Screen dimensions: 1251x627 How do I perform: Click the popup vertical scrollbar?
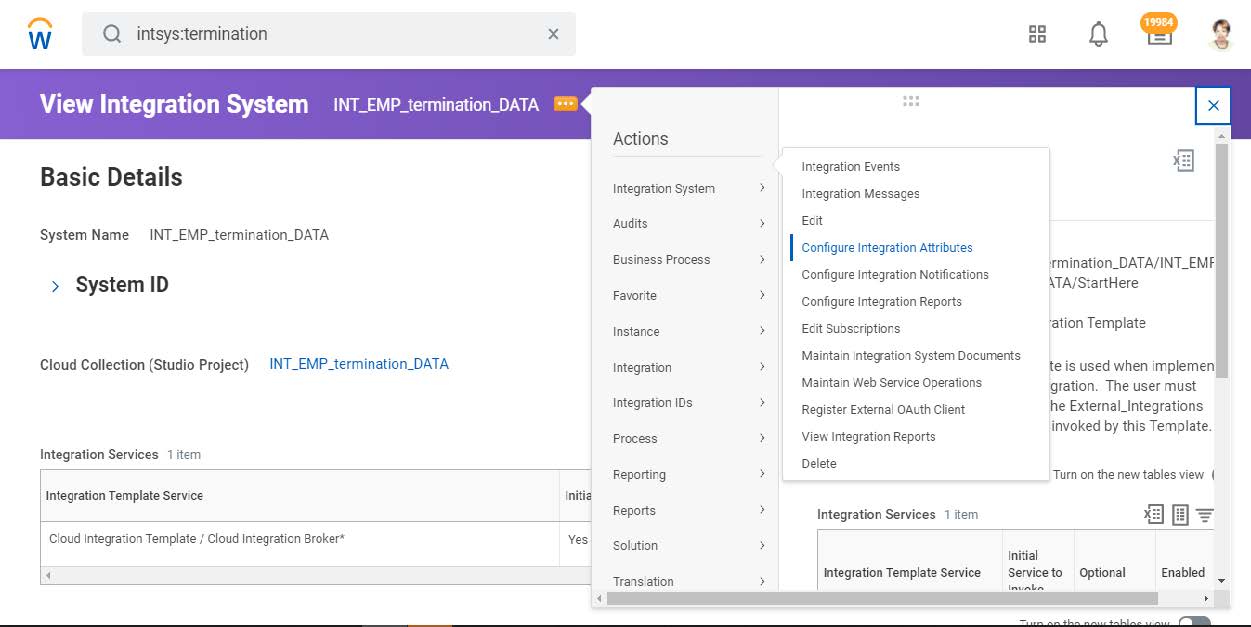coord(1221,260)
